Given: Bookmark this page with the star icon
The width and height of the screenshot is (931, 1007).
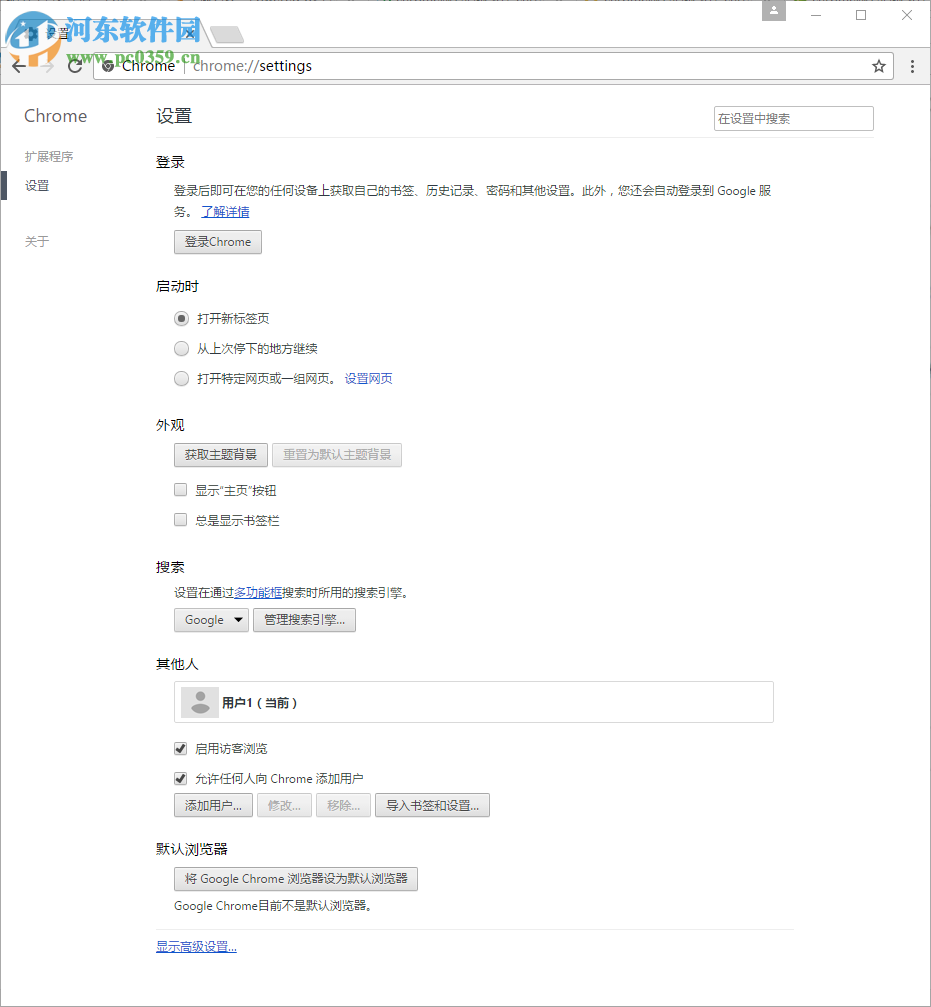Looking at the screenshot, I should click(x=878, y=65).
